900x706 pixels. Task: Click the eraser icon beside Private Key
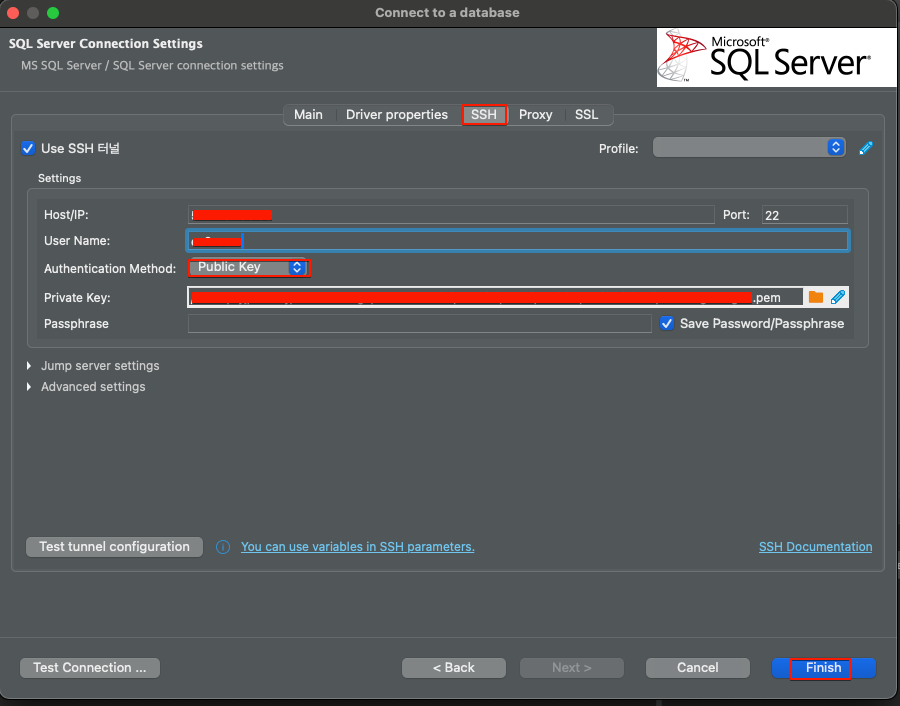click(x=838, y=297)
